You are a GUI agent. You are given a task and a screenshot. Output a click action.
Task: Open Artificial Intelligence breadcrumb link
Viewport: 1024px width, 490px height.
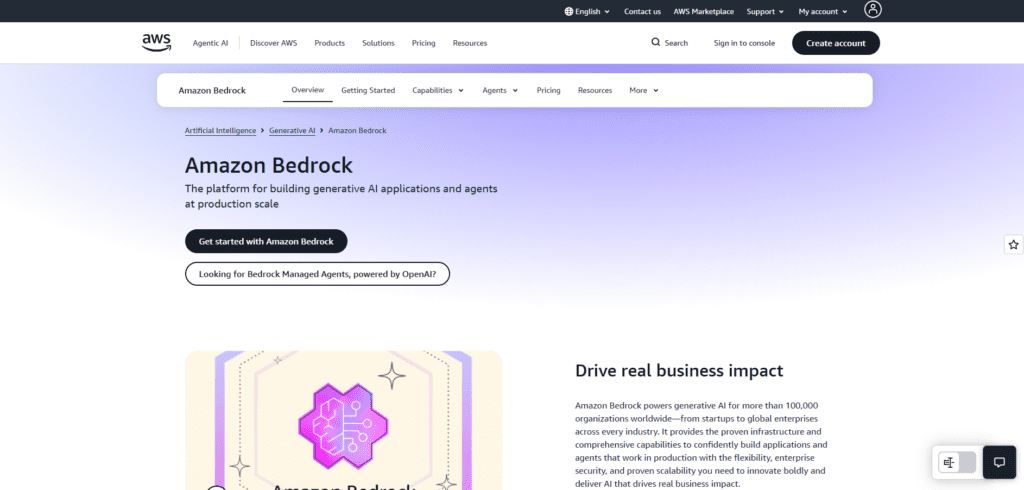point(220,131)
